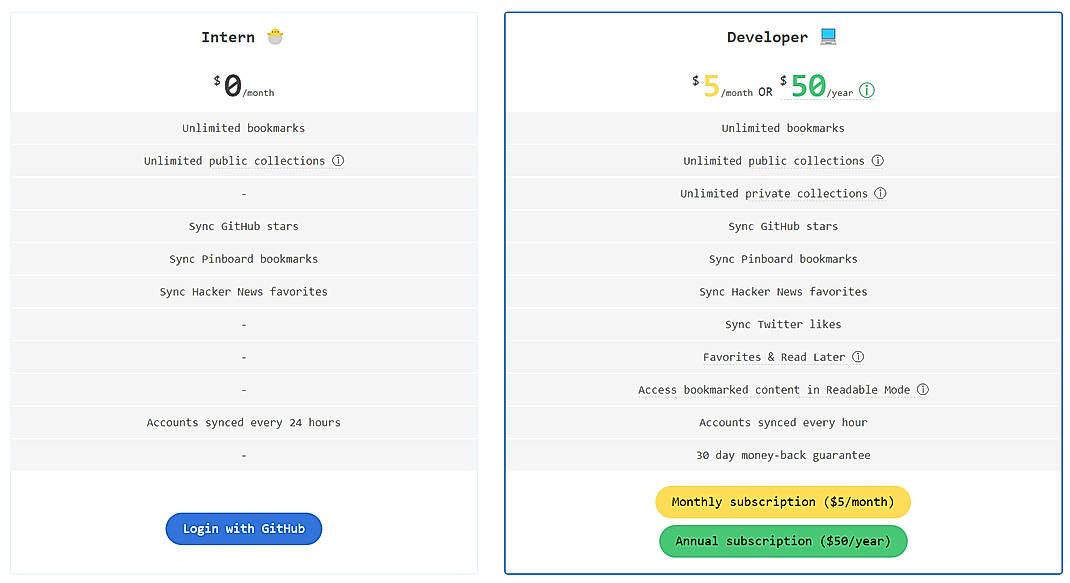Select the Monthly subscription ($5/month) button
This screenshot has height=583, width=1070.
(782, 501)
